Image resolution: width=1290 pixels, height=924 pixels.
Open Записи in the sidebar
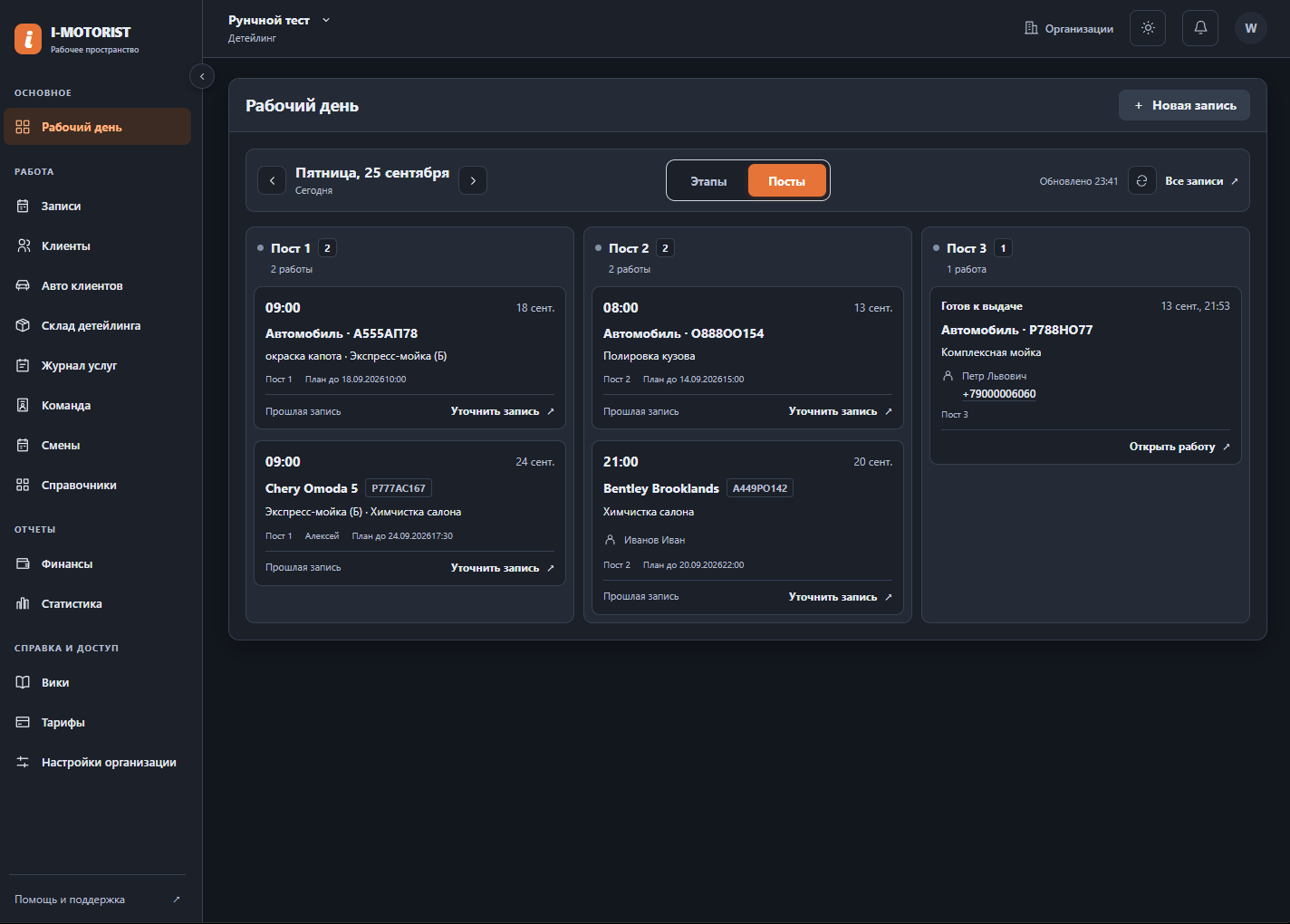tap(98, 206)
